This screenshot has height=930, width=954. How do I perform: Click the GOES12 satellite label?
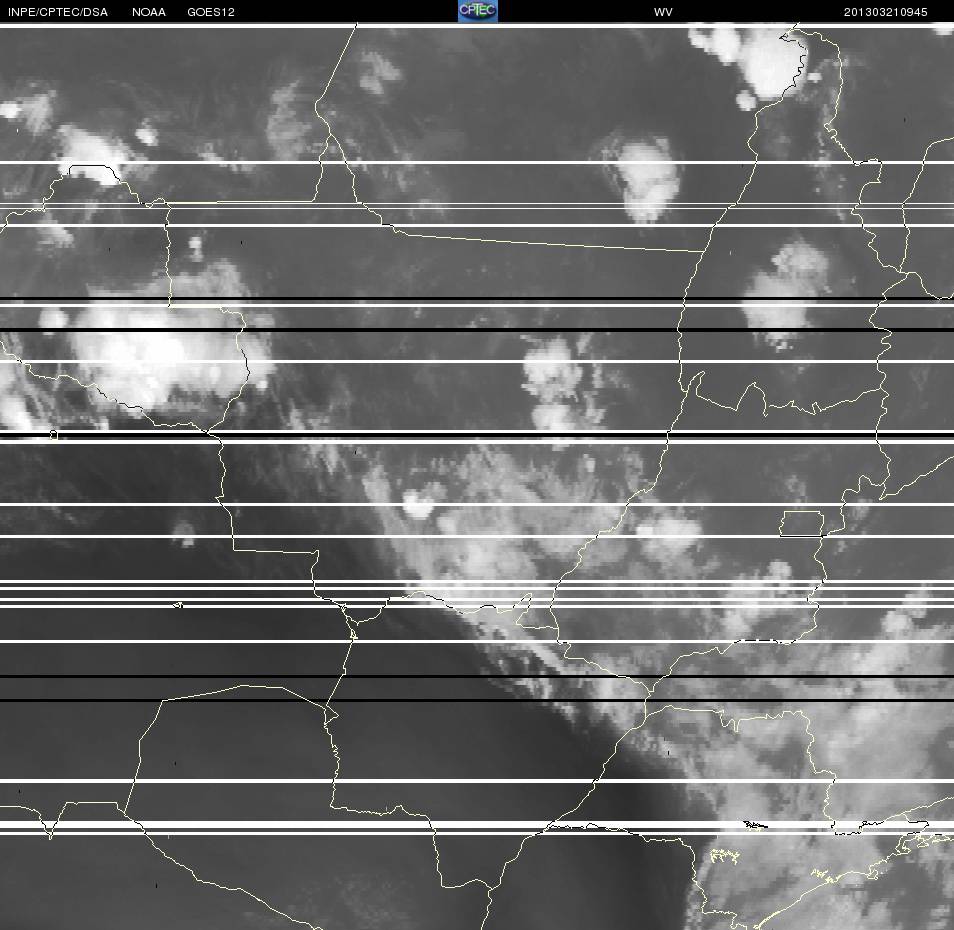pyautogui.click(x=211, y=12)
